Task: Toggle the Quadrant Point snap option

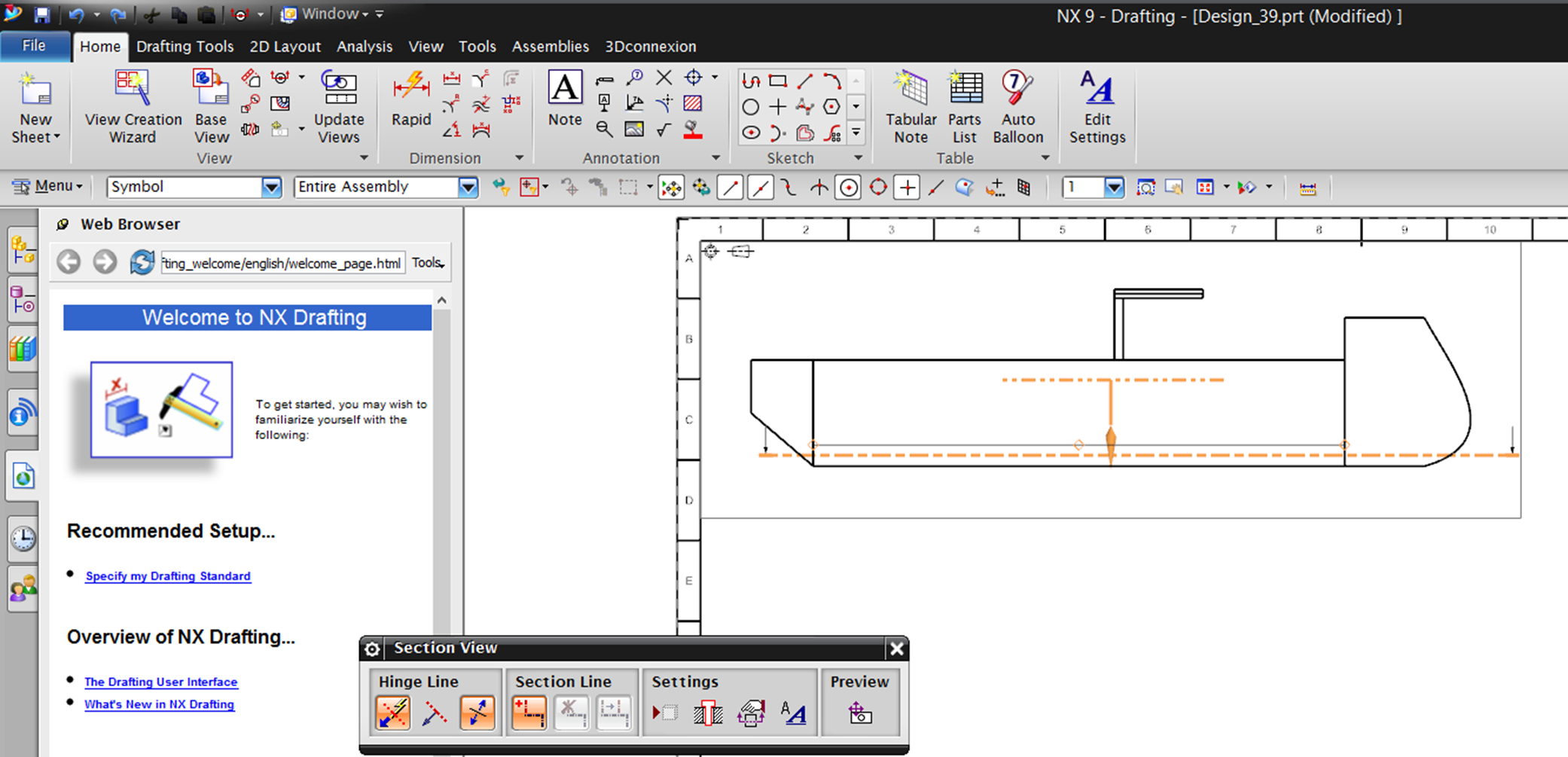Action: pos(878,188)
